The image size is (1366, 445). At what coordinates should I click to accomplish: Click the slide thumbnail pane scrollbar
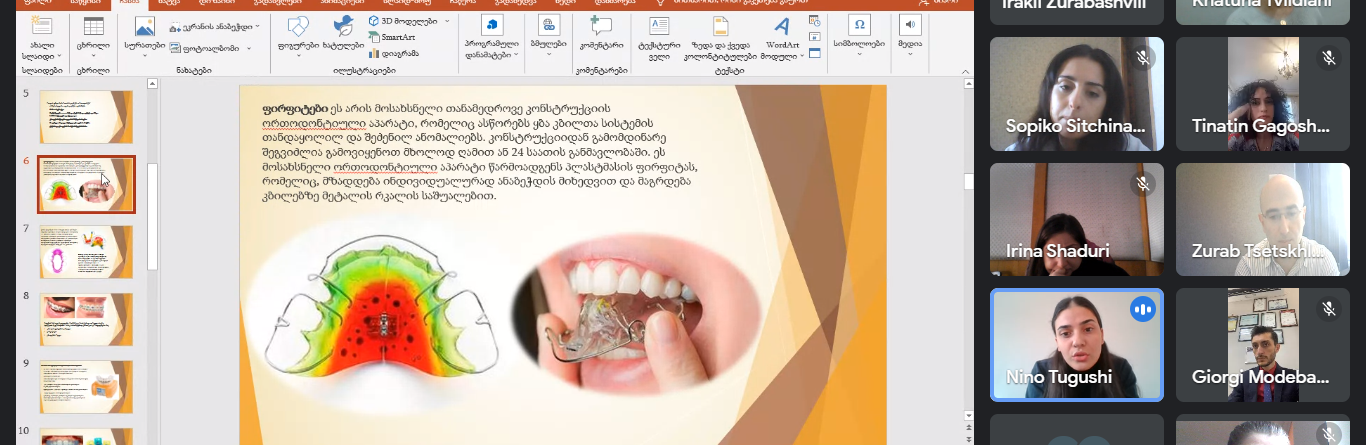pos(153,217)
